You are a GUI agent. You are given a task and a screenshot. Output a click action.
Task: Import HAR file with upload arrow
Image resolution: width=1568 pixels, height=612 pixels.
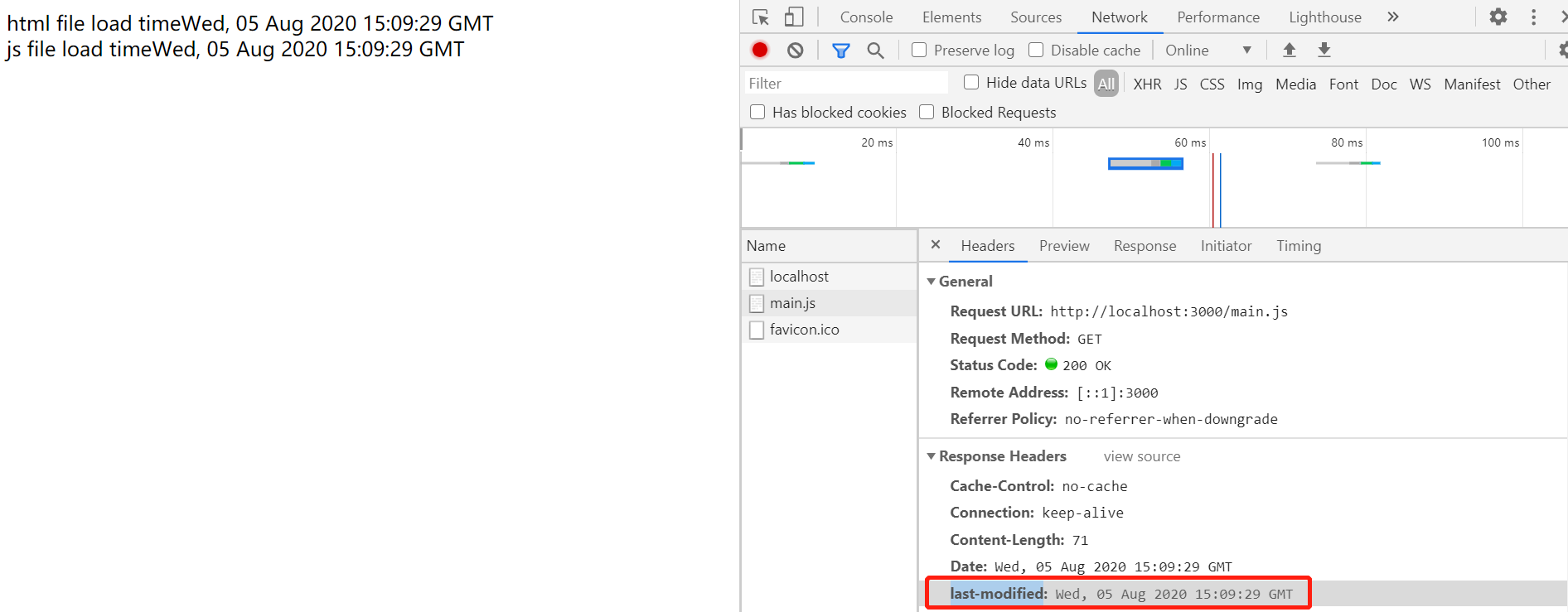coord(1289,51)
